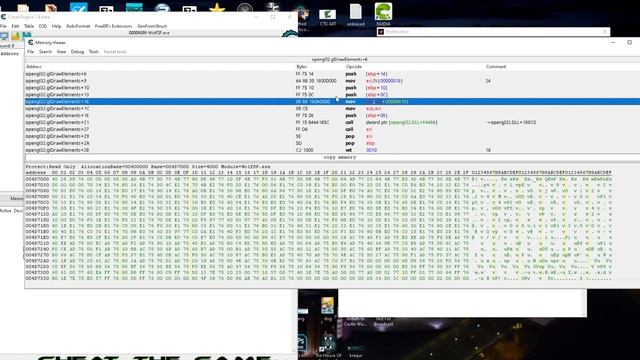This screenshot has width=640, height=360.
Task: Click the Bytes column header in disassembler
Action: 302,67
